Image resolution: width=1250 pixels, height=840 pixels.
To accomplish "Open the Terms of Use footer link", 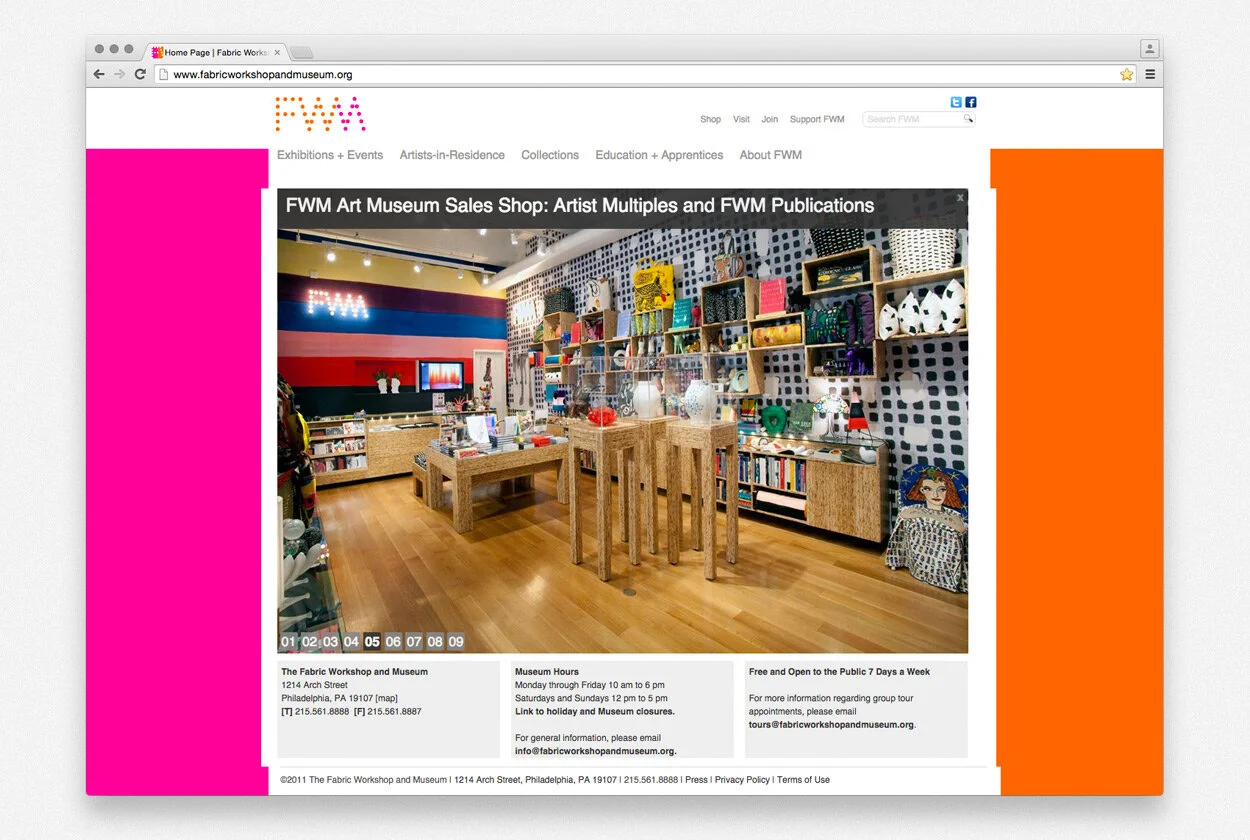I will pos(803,780).
